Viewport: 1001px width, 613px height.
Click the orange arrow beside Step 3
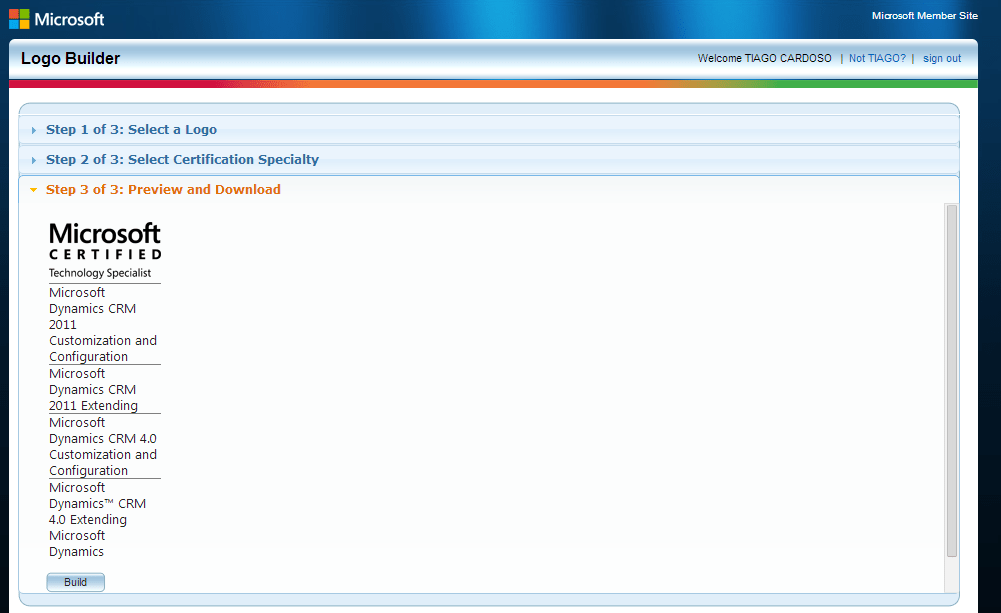[33, 189]
